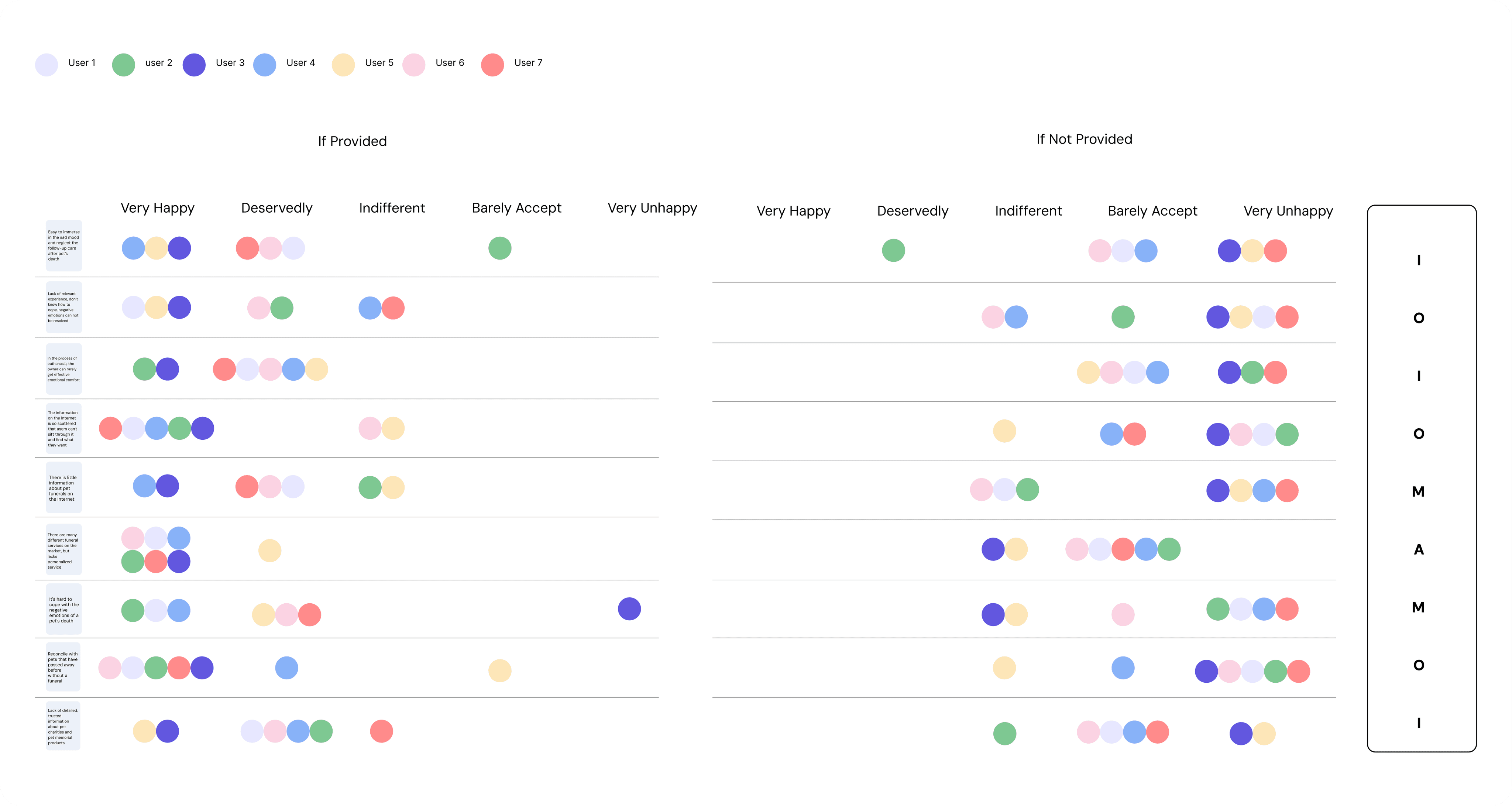Viewport: 1512px width, 806px height.
Task: Click the green dot under If Not Provided Deservedly
Action: (893, 250)
